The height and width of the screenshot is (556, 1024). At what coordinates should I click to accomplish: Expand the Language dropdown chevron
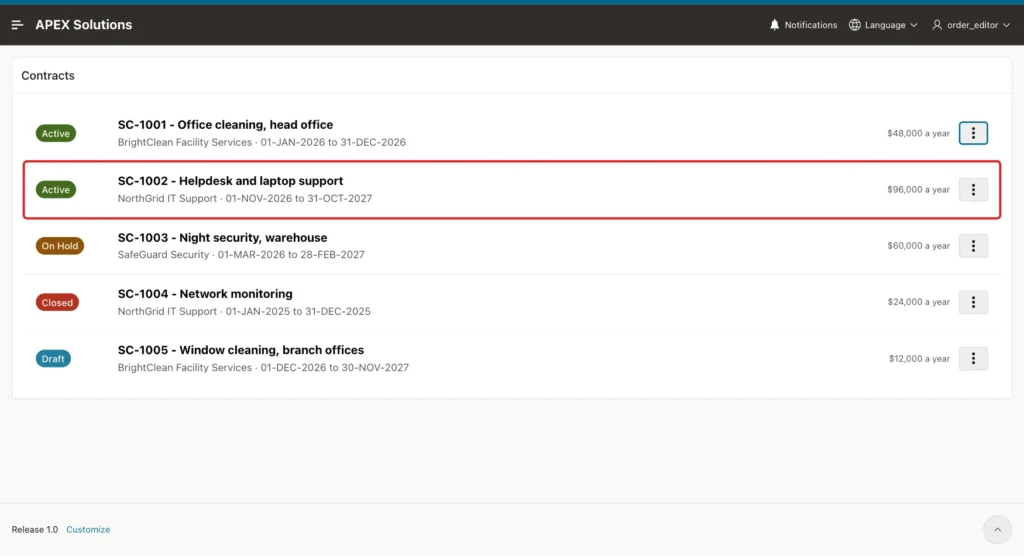point(914,25)
